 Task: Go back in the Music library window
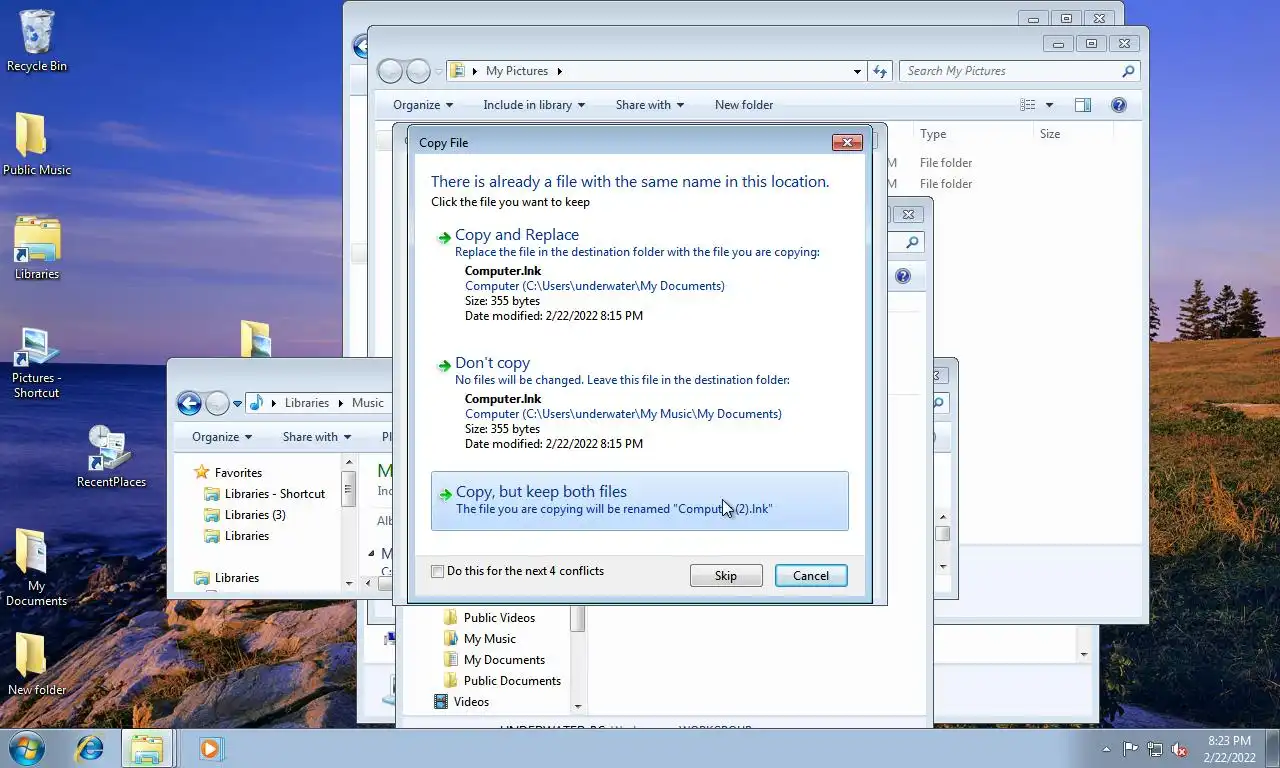pyautogui.click(x=189, y=403)
